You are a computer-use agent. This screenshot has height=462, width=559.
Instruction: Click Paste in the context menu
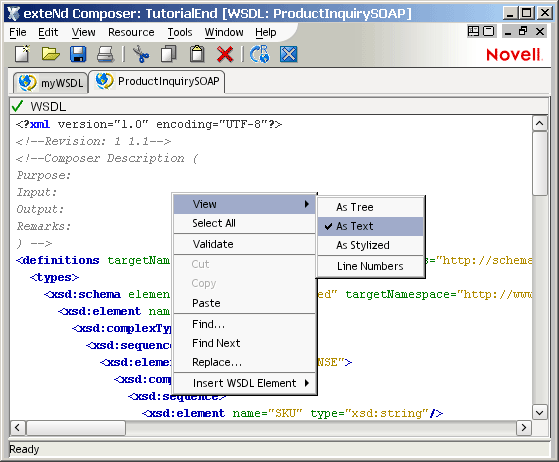[244, 303]
